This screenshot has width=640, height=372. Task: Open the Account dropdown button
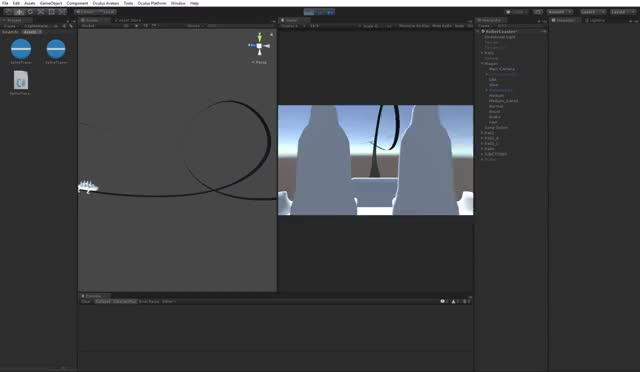click(560, 12)
